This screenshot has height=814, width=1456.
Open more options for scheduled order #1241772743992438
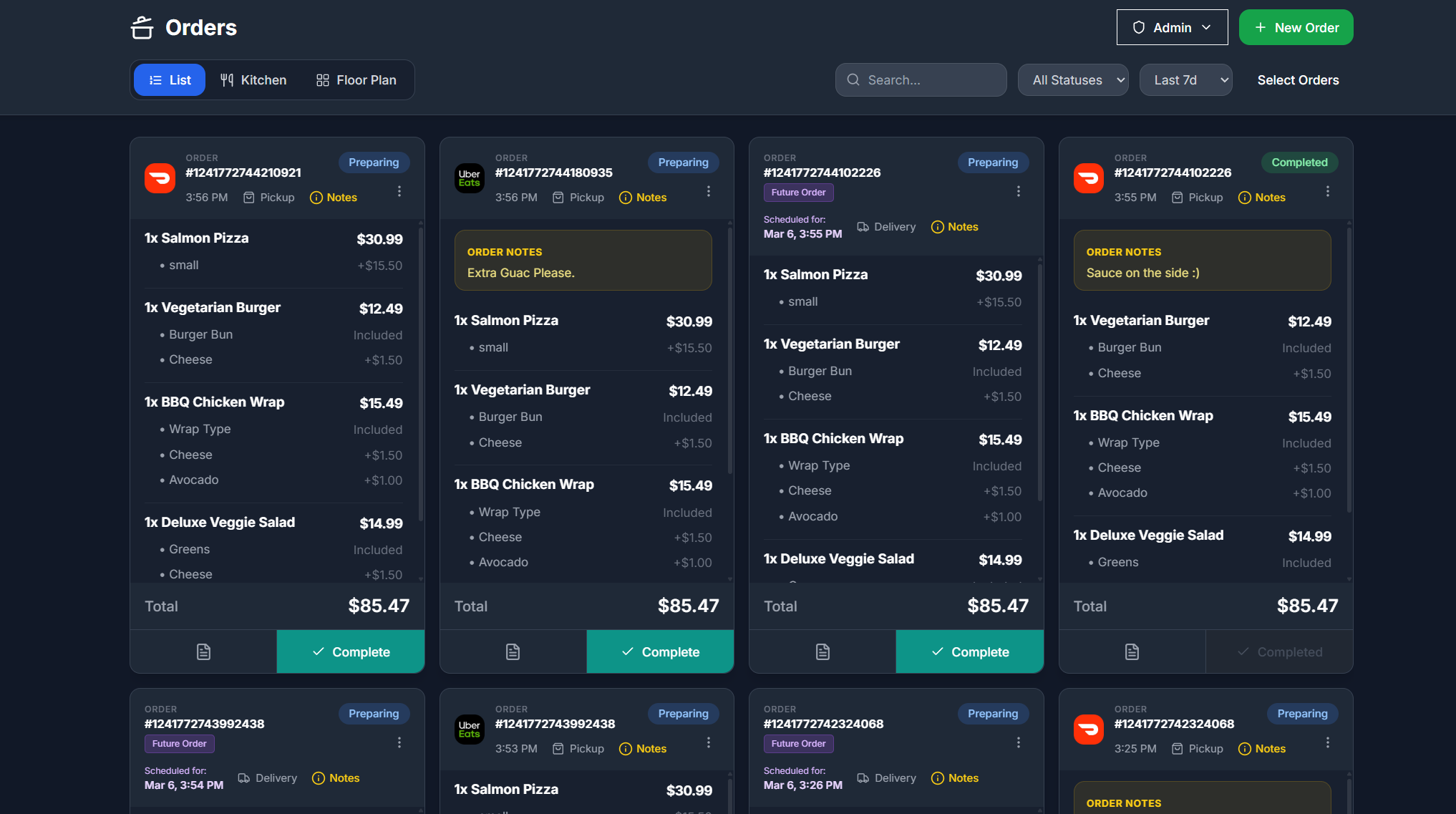tap(399, 742)
